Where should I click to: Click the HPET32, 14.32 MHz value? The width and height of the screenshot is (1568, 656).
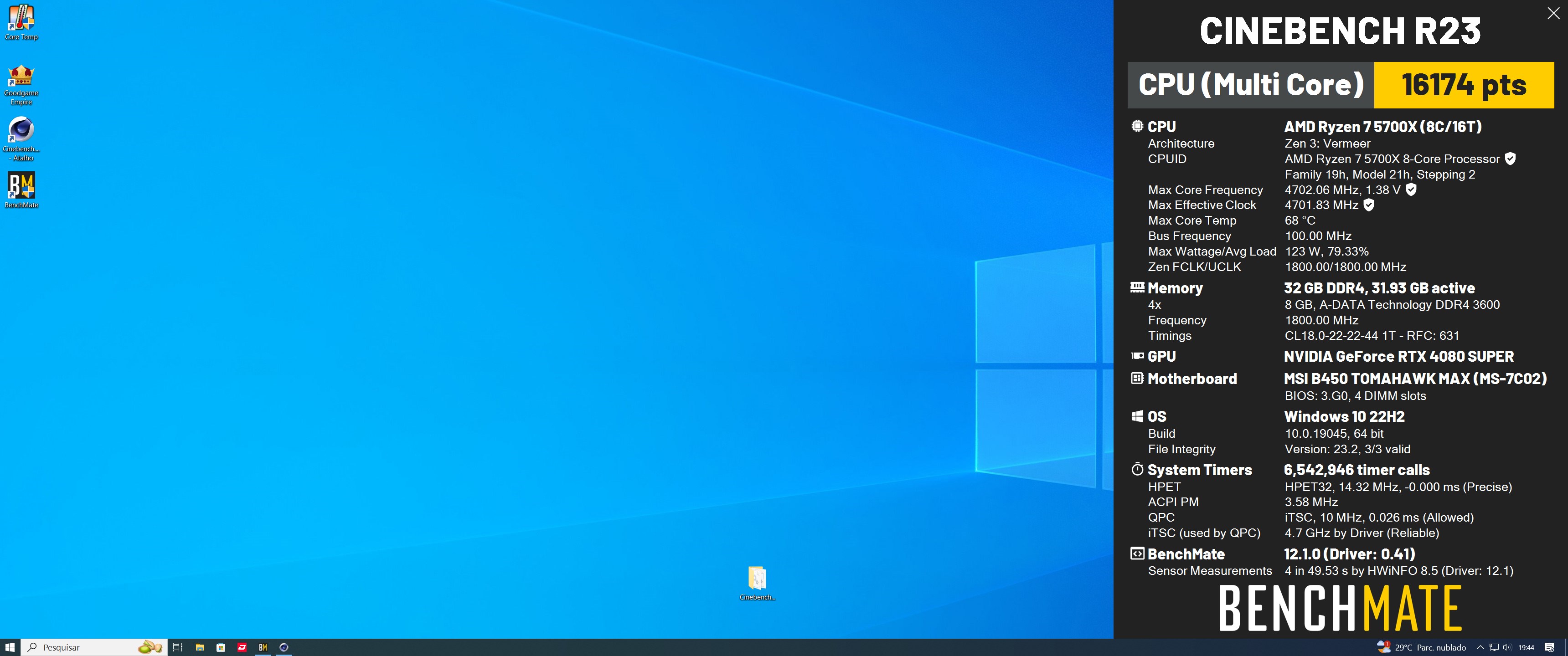tap(1398, 487)
